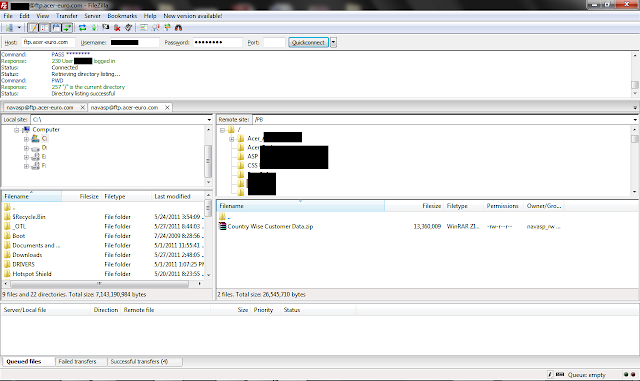Sort local files by Filesize column
Screen dimensions: 640x381
tap(81, 196)
